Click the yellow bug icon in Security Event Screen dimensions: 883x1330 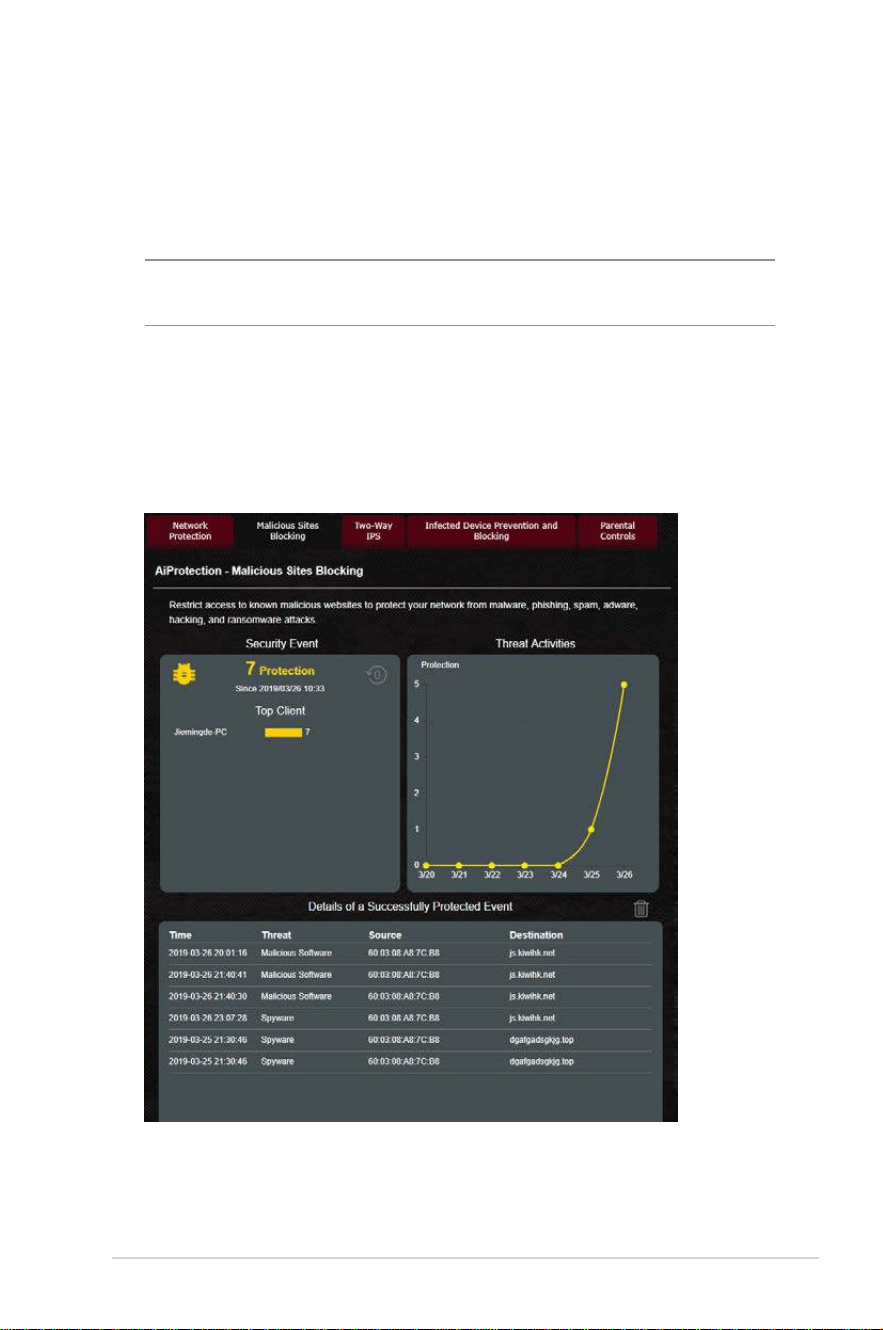click(187, 675)
